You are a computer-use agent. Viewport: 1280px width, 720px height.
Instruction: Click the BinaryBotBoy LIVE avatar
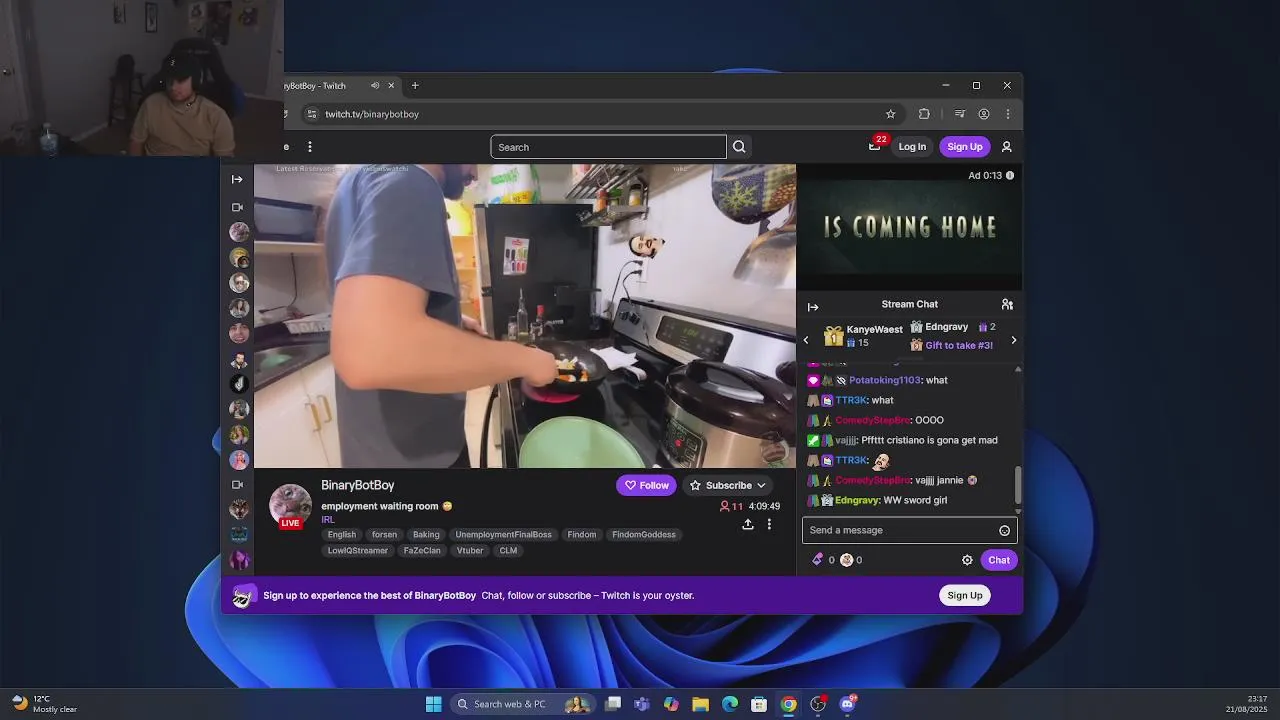pos(290,506)
